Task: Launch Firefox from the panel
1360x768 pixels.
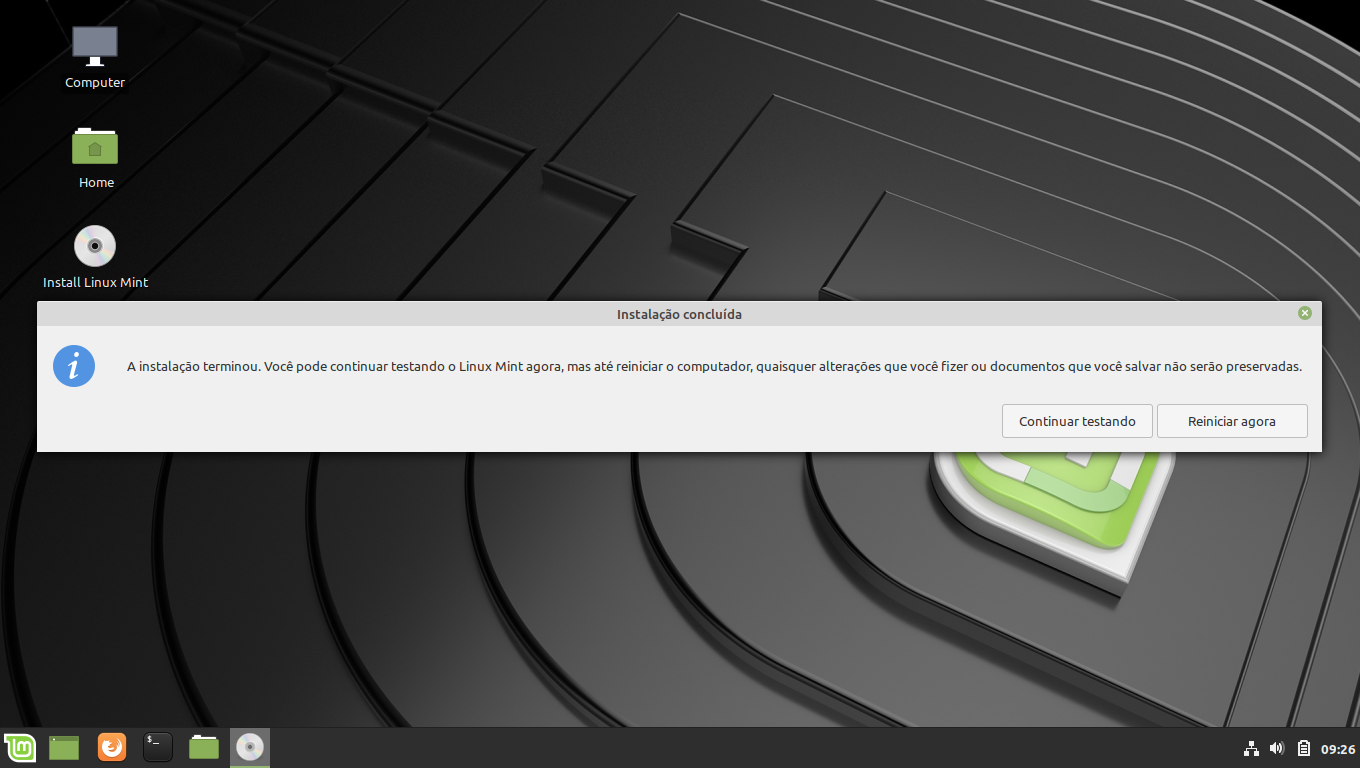Action: pos(112,747)
